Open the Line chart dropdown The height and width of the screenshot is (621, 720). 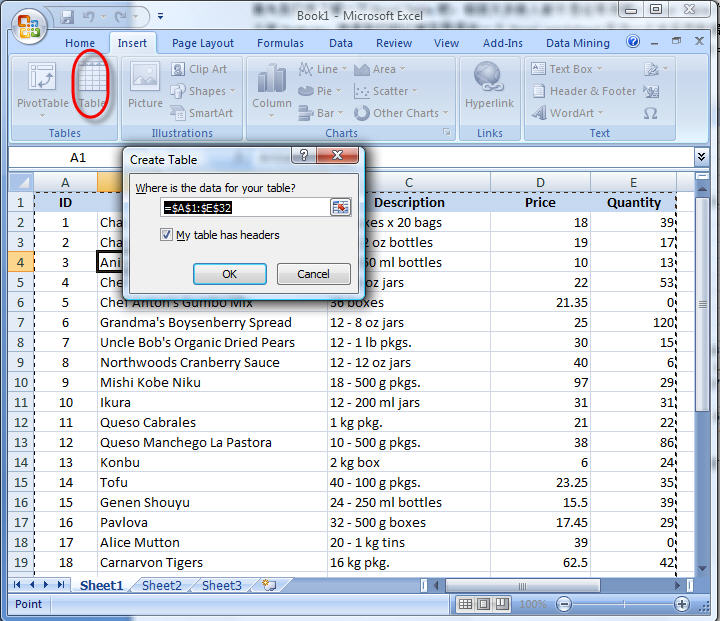tap(322, 69)
